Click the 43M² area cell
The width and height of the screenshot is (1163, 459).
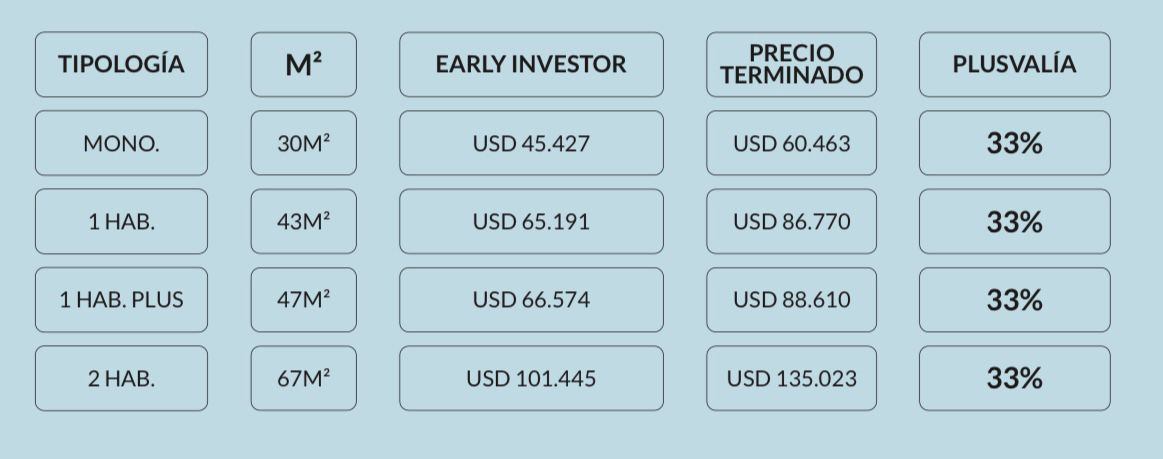tap(303, 222)
